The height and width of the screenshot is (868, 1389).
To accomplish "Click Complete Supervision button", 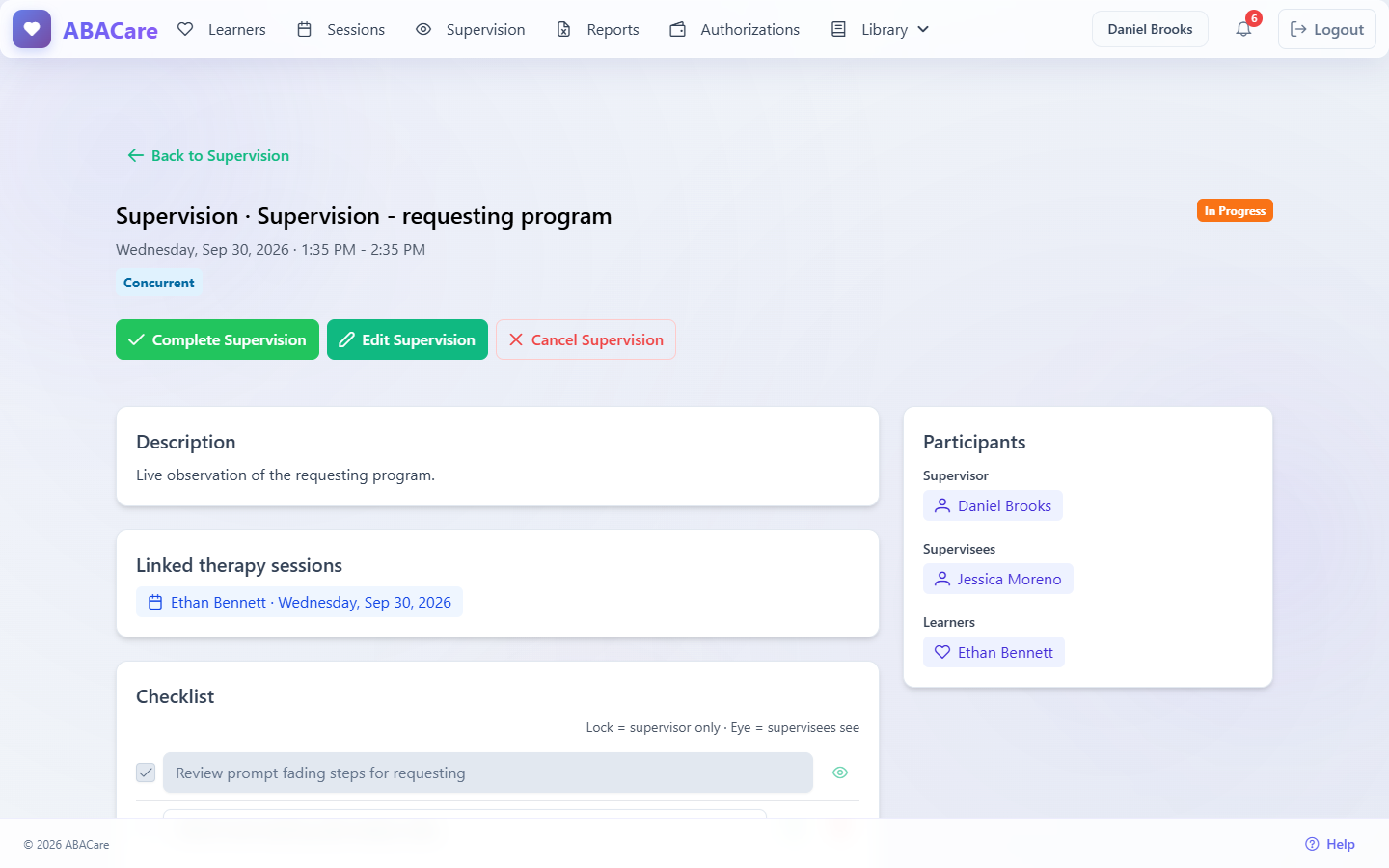I will [217, 339].
